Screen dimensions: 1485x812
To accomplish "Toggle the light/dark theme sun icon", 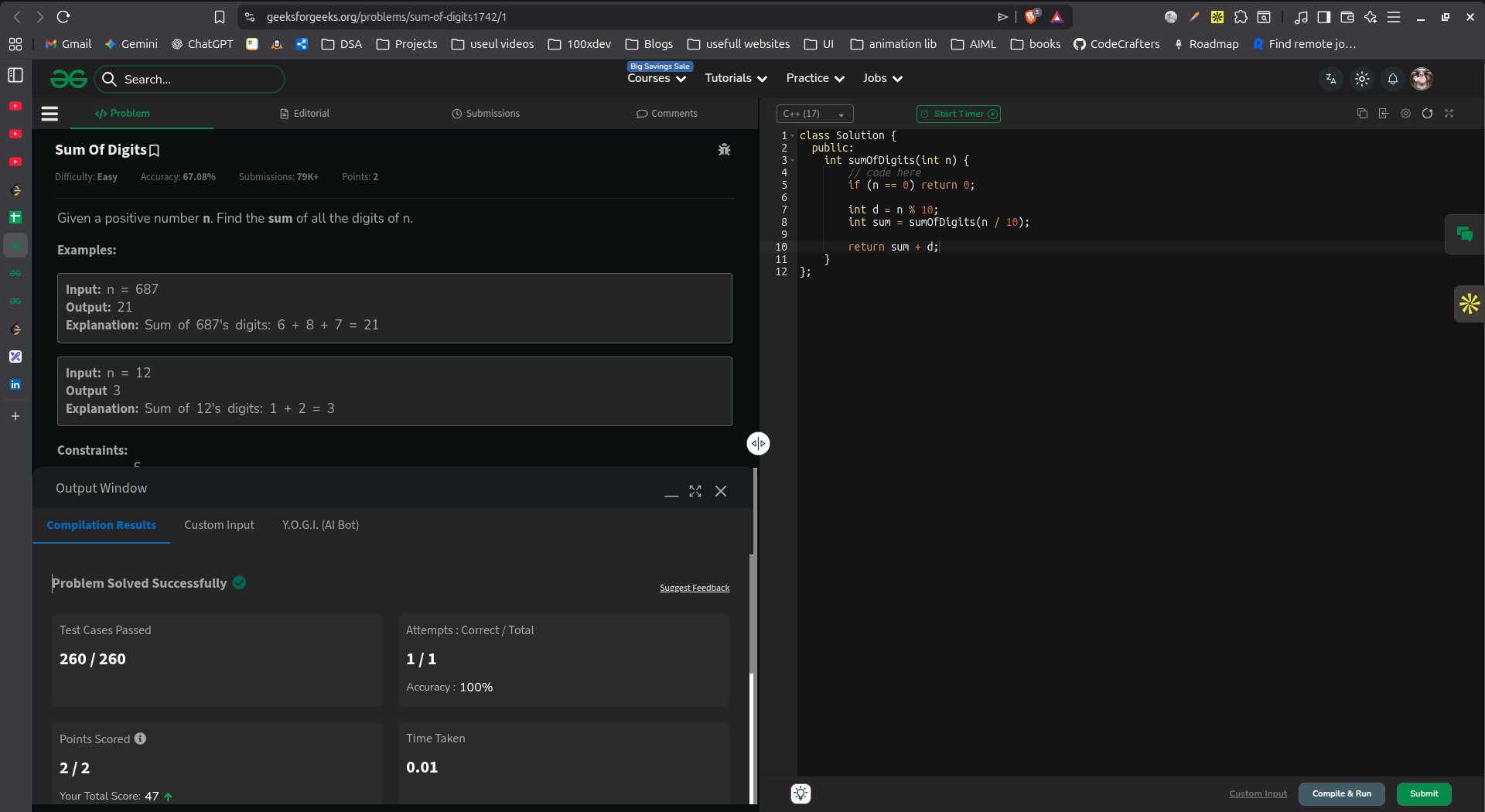I will coord(1362,79).
